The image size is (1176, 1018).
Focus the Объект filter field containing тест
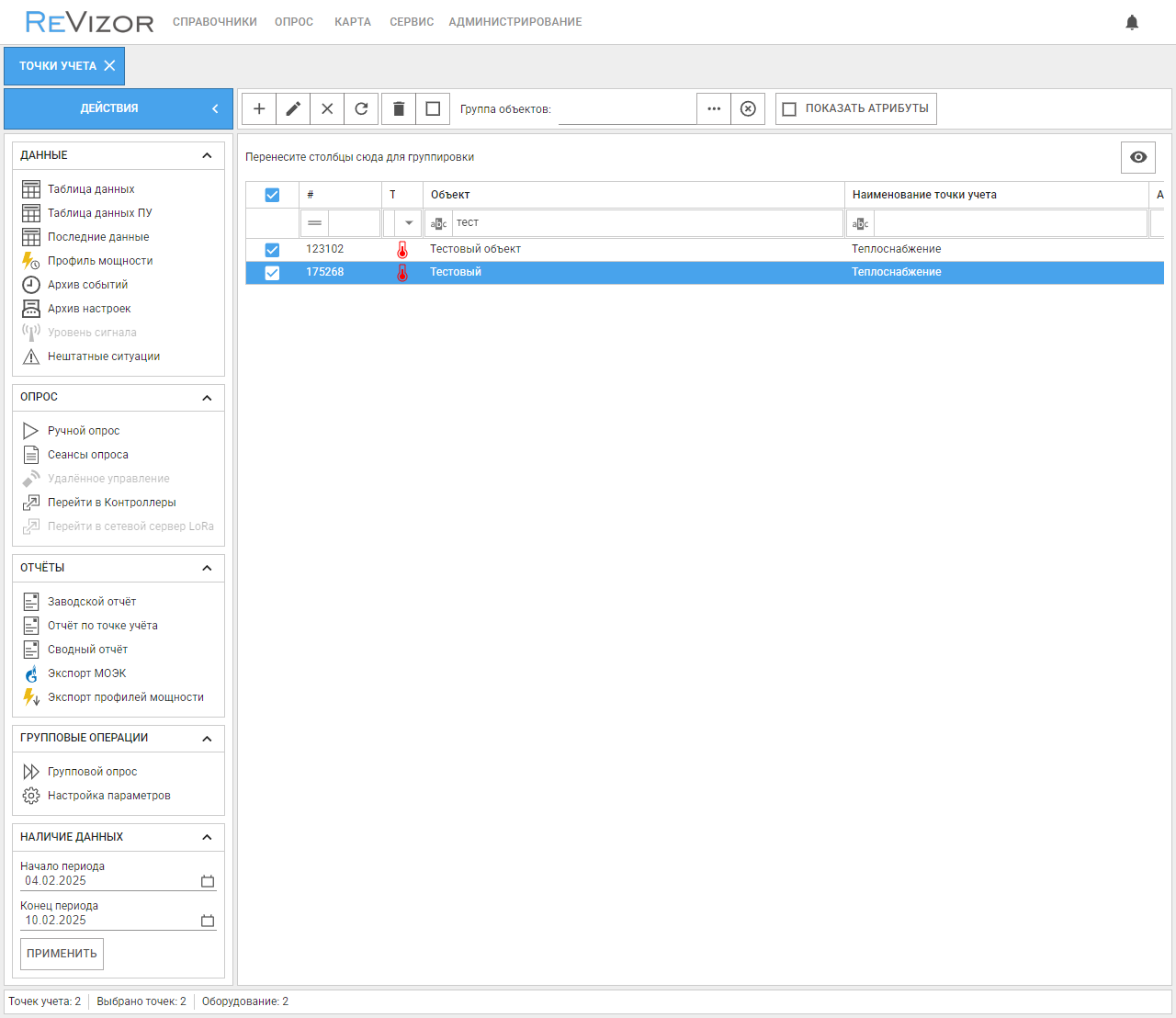click(x=648, y=223)
